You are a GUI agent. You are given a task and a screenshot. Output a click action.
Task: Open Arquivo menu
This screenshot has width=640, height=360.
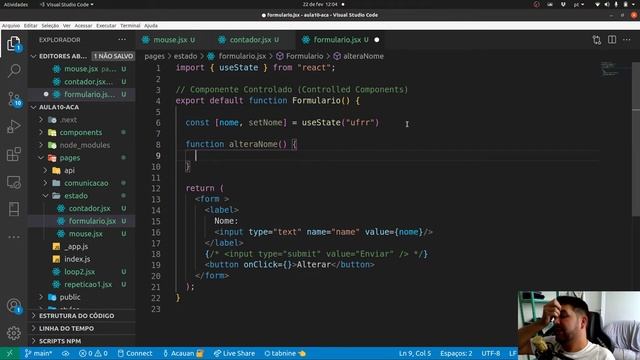click(11, 26)
